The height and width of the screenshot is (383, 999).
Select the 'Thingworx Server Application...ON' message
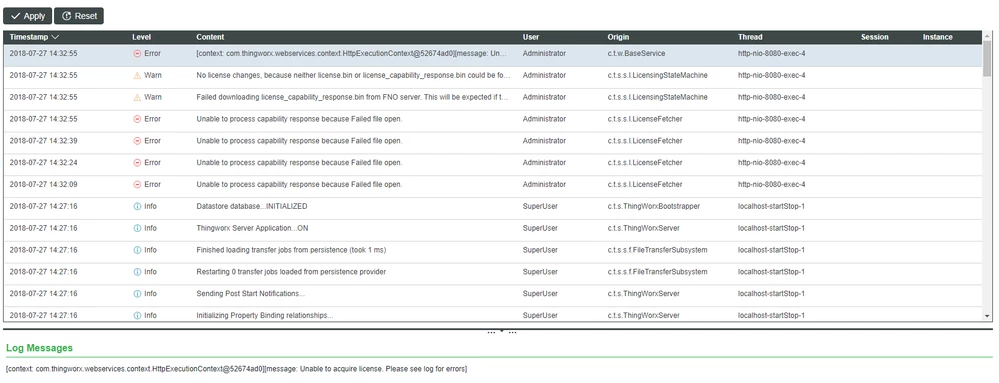[x=252, y=228]
